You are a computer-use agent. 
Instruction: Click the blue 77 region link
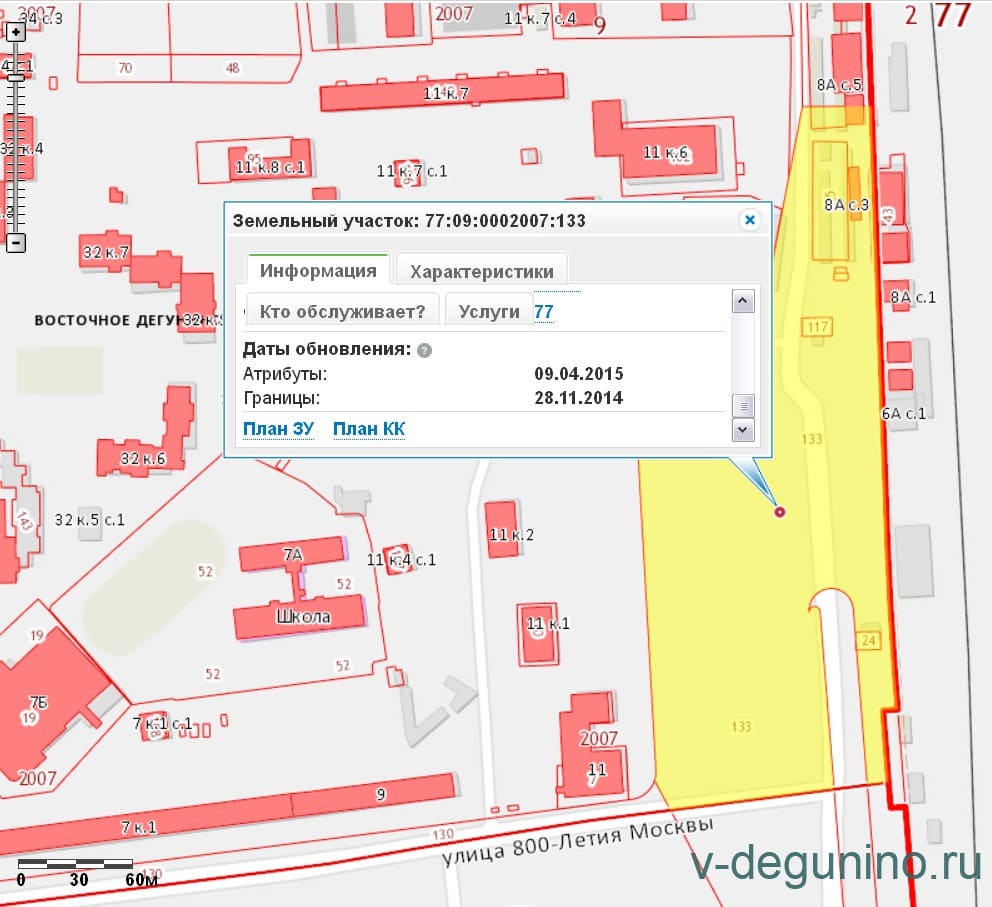pos(544,312)
